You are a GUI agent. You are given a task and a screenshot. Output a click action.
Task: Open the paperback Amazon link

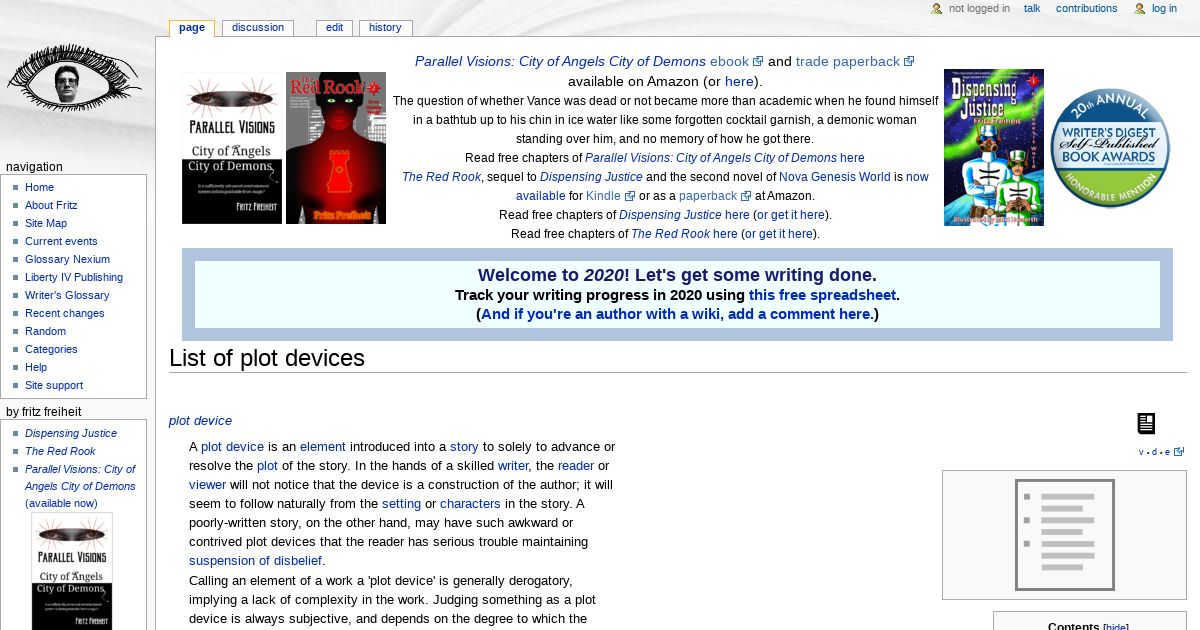pos(715,196)
